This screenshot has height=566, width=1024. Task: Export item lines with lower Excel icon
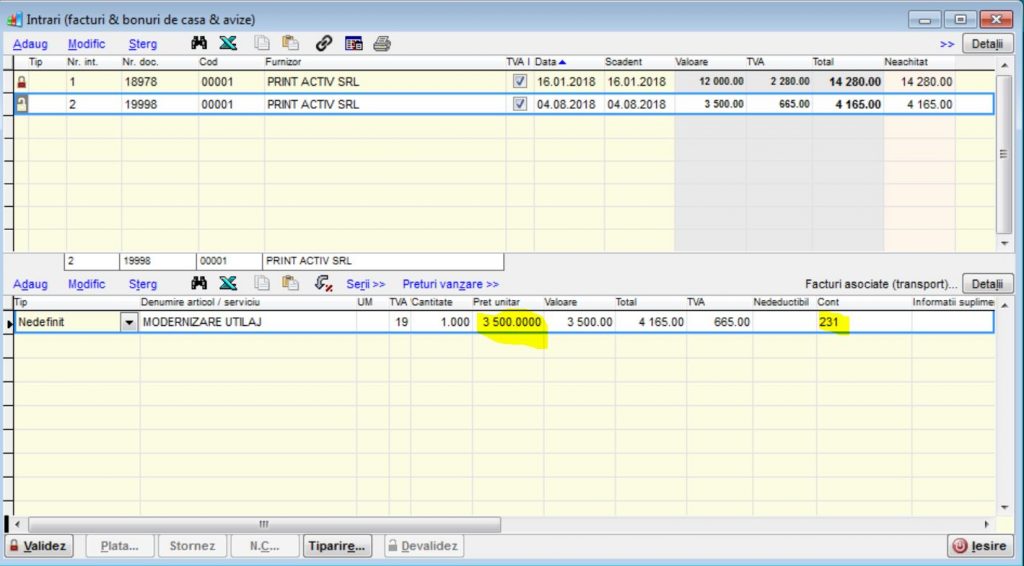[x=228, y=284]
